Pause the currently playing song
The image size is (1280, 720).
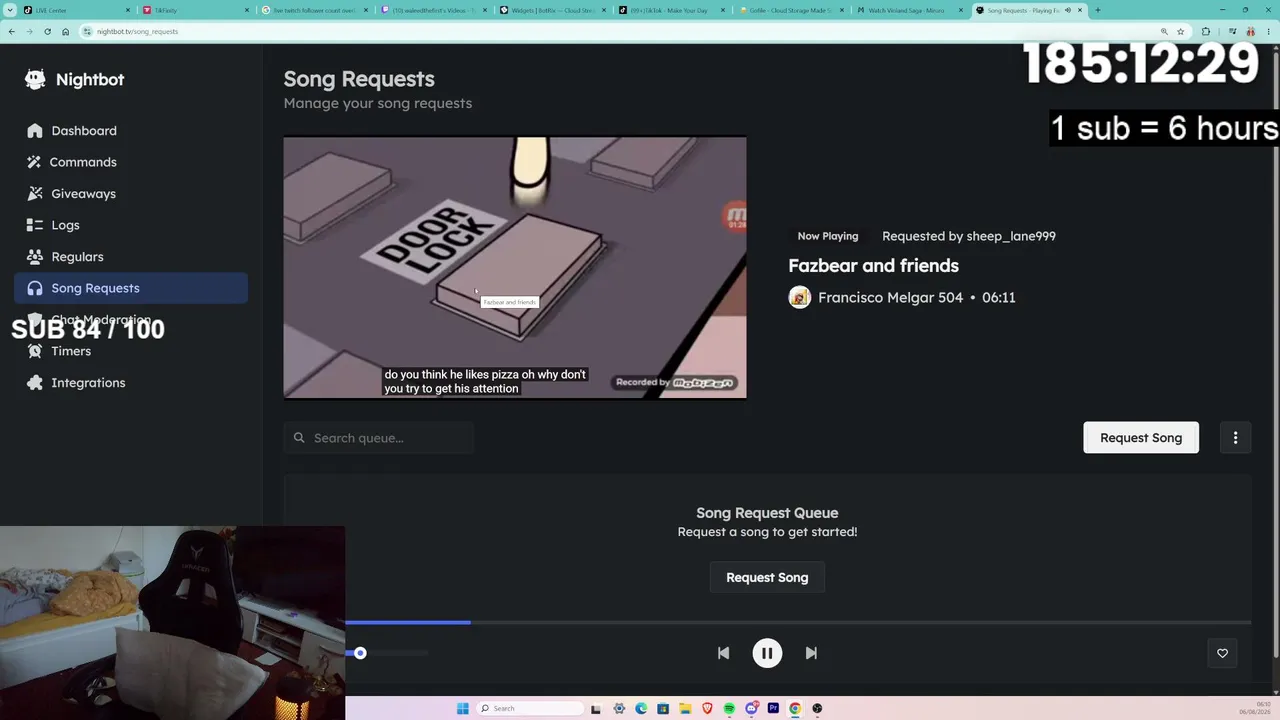[767, 653]
